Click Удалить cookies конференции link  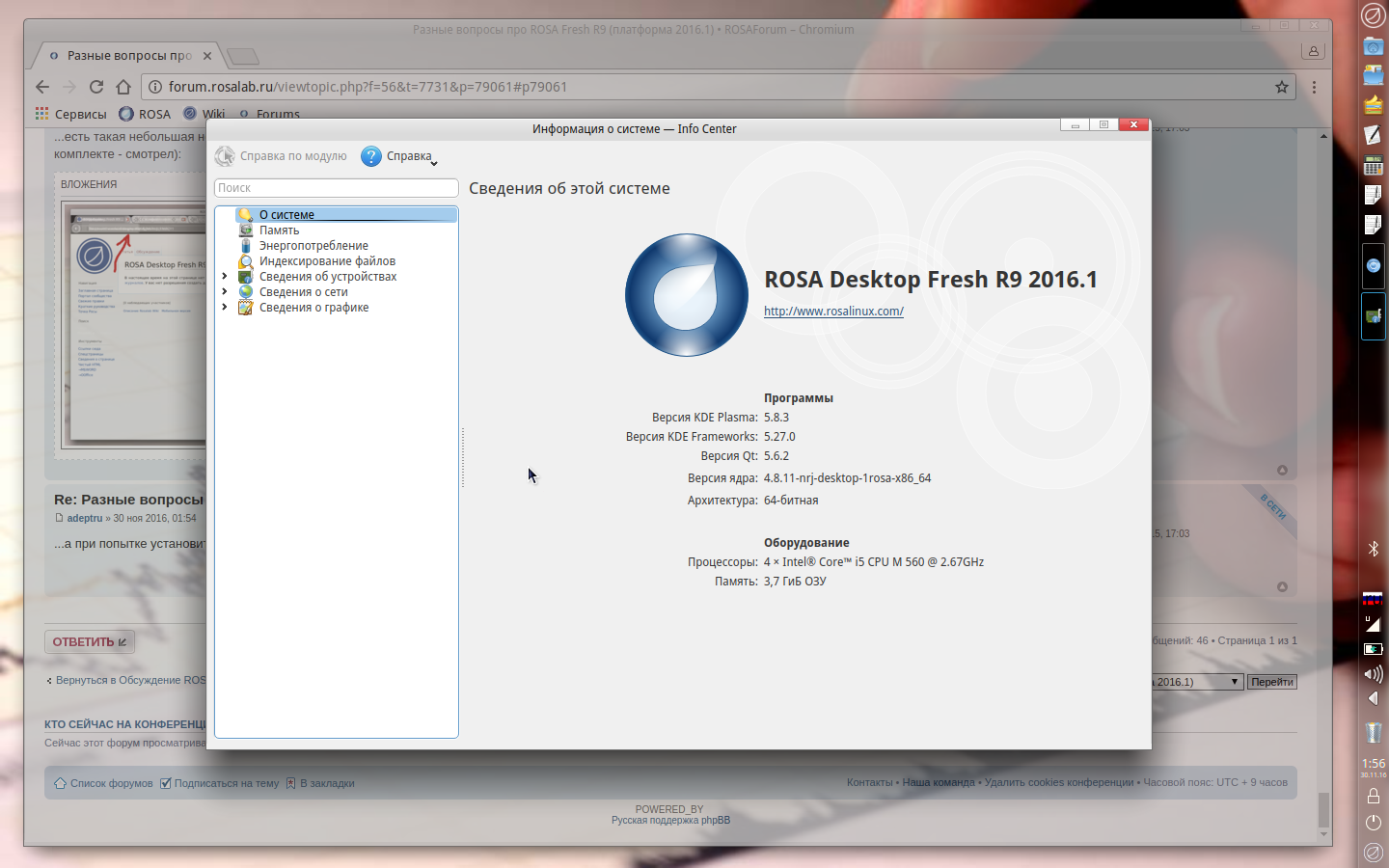coord(1059,782)
